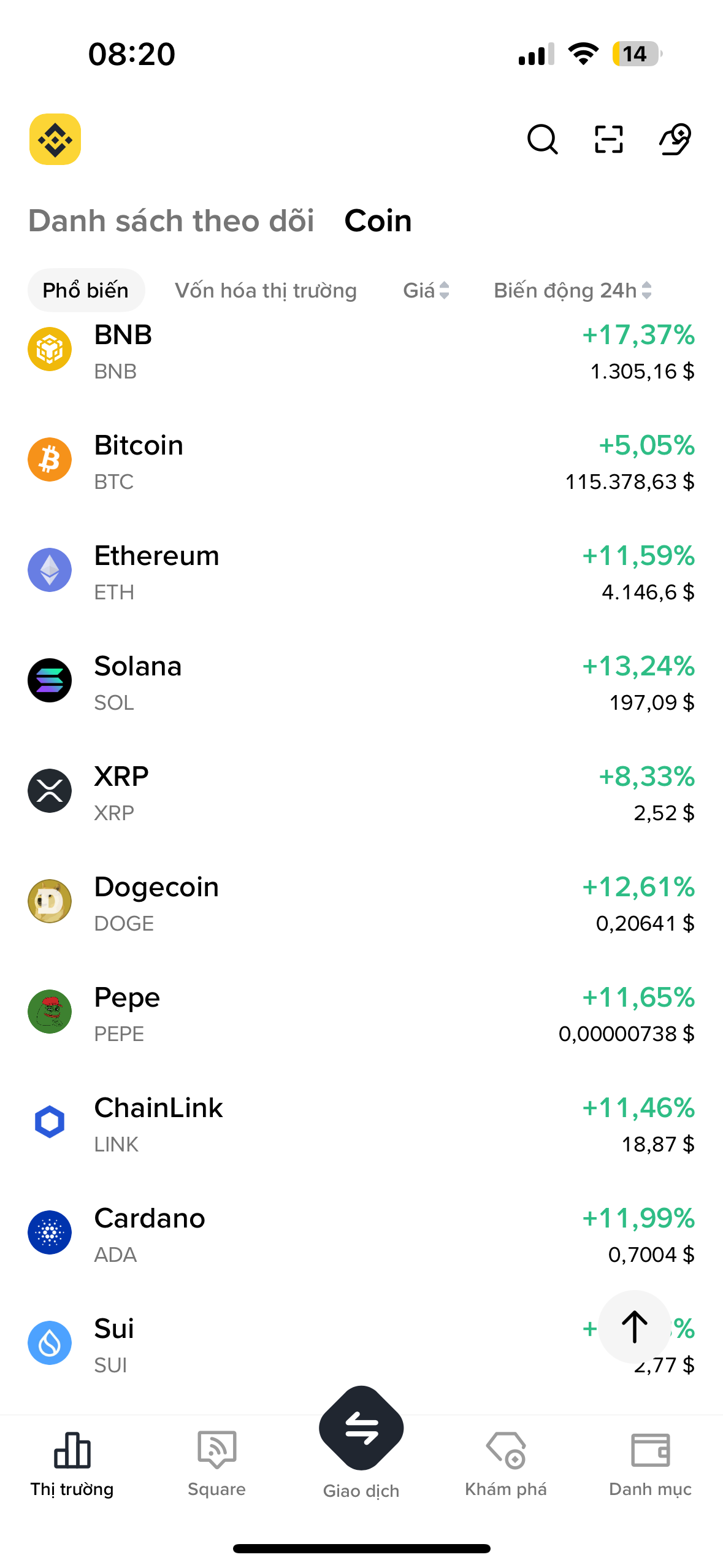This screenshot has height=1568, width=723.
Task: Tap the Solana coin logo
Action: (x=50, y=680)
